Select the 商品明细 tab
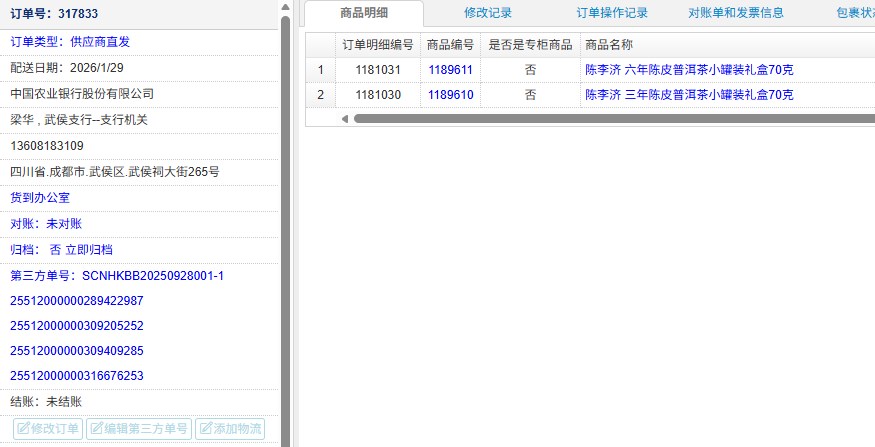Image resolution: width=875 pixels, height=447 pixels. coord(364,13)
